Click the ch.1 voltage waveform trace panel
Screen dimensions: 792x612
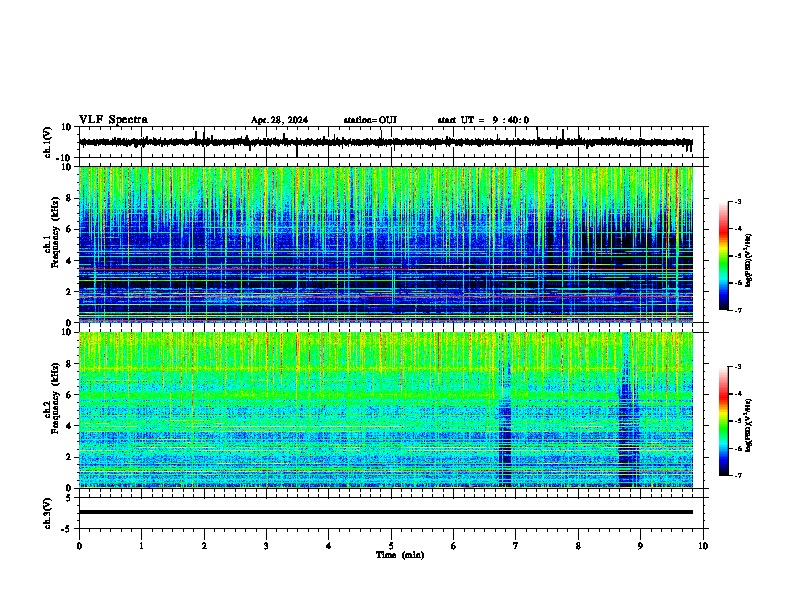[x=391, y=142]
